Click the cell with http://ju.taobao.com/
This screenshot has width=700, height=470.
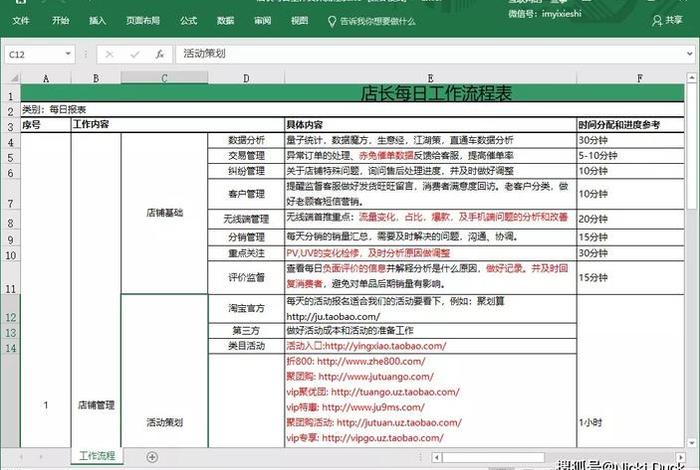[x=430, y=309]
